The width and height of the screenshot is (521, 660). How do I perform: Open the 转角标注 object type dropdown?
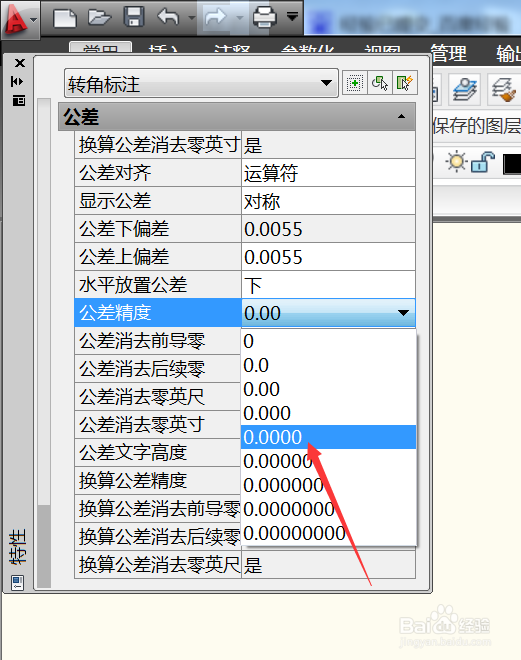201,83
